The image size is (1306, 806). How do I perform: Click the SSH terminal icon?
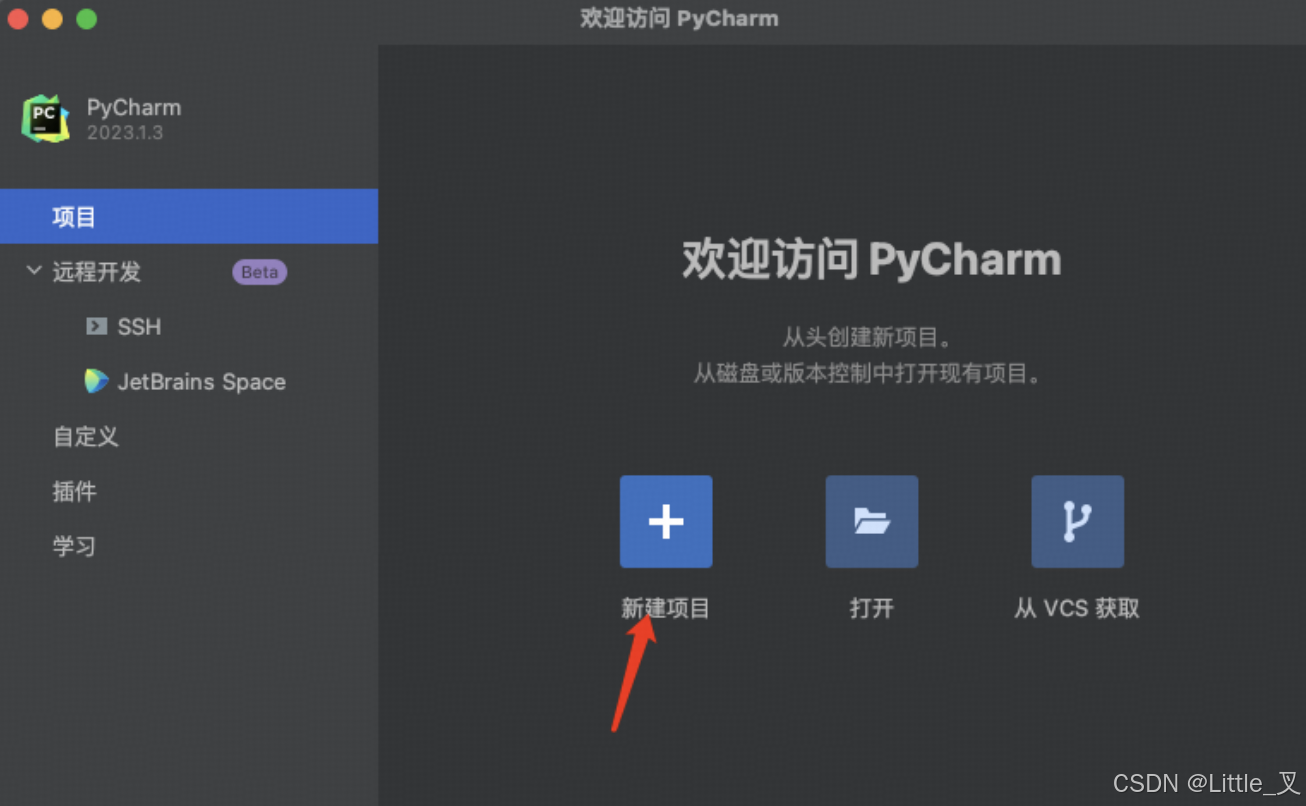point(96,326)
